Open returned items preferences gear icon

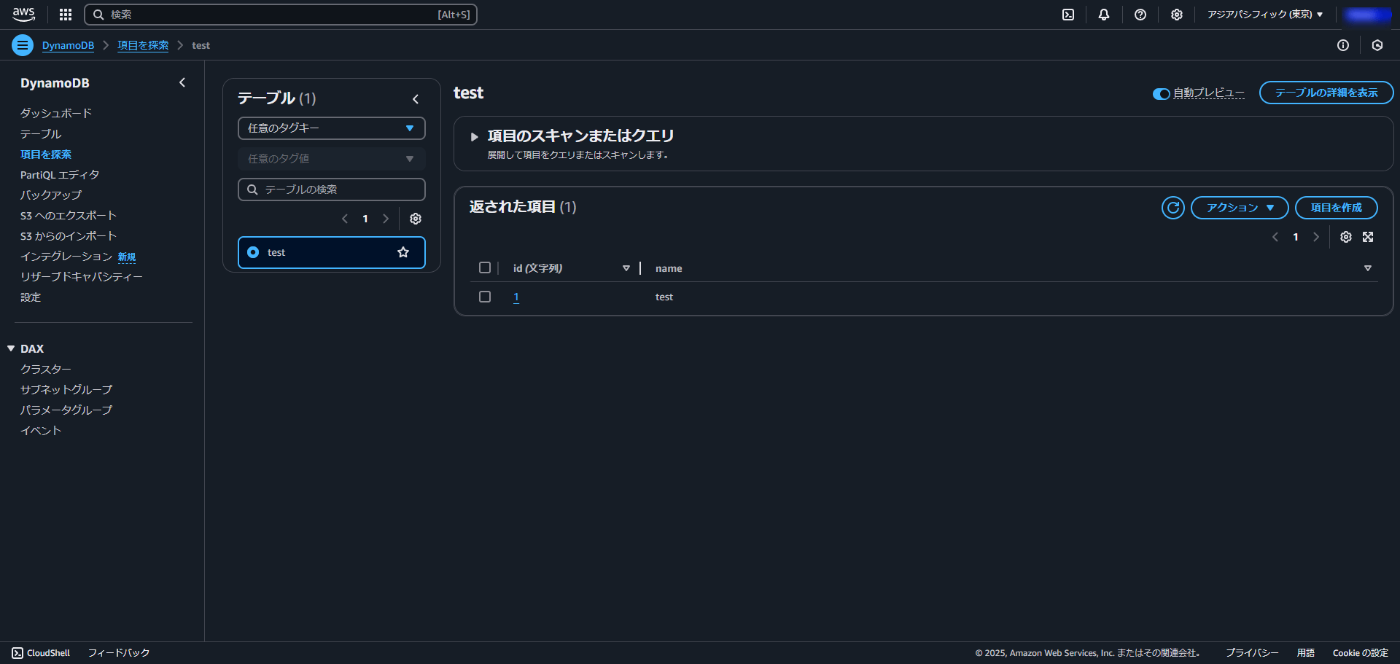[1346, 237]
